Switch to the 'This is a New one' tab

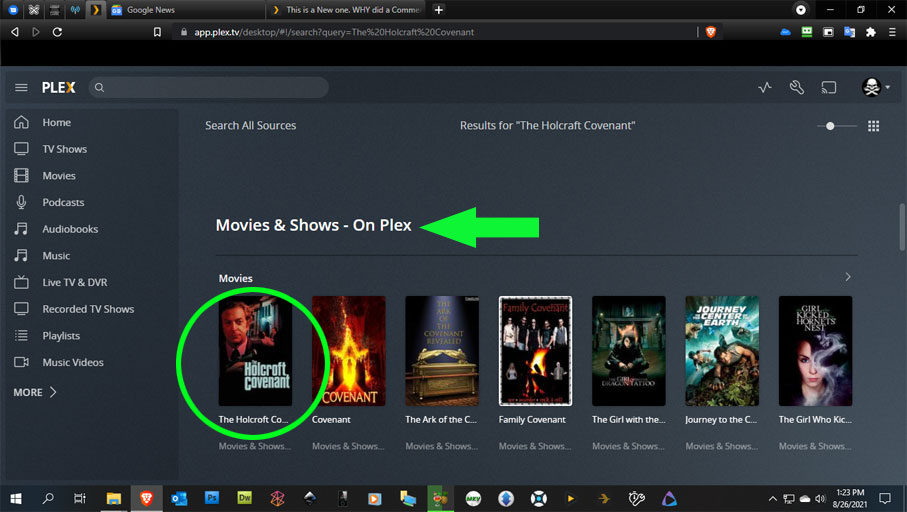(x=347, y=10)
